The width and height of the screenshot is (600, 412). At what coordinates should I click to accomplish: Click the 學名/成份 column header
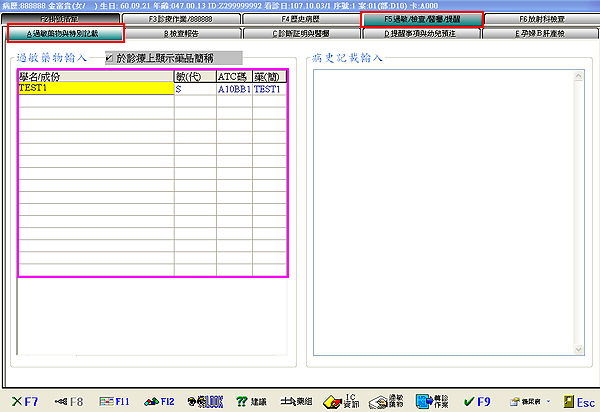(95, 76)
